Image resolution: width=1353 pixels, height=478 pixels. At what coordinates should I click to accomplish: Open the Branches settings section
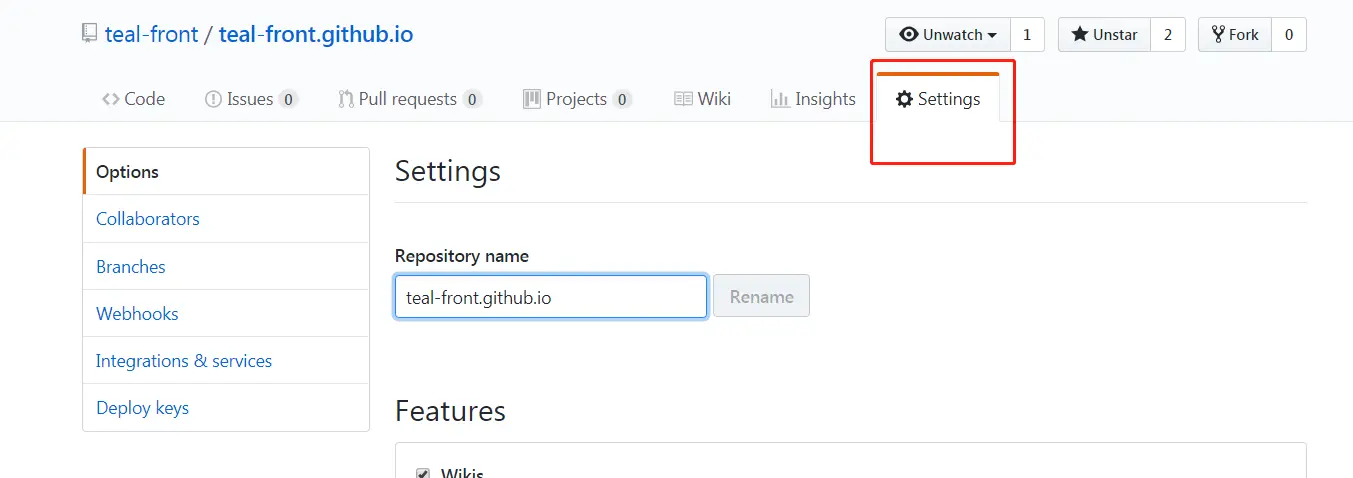click(131, 267)
